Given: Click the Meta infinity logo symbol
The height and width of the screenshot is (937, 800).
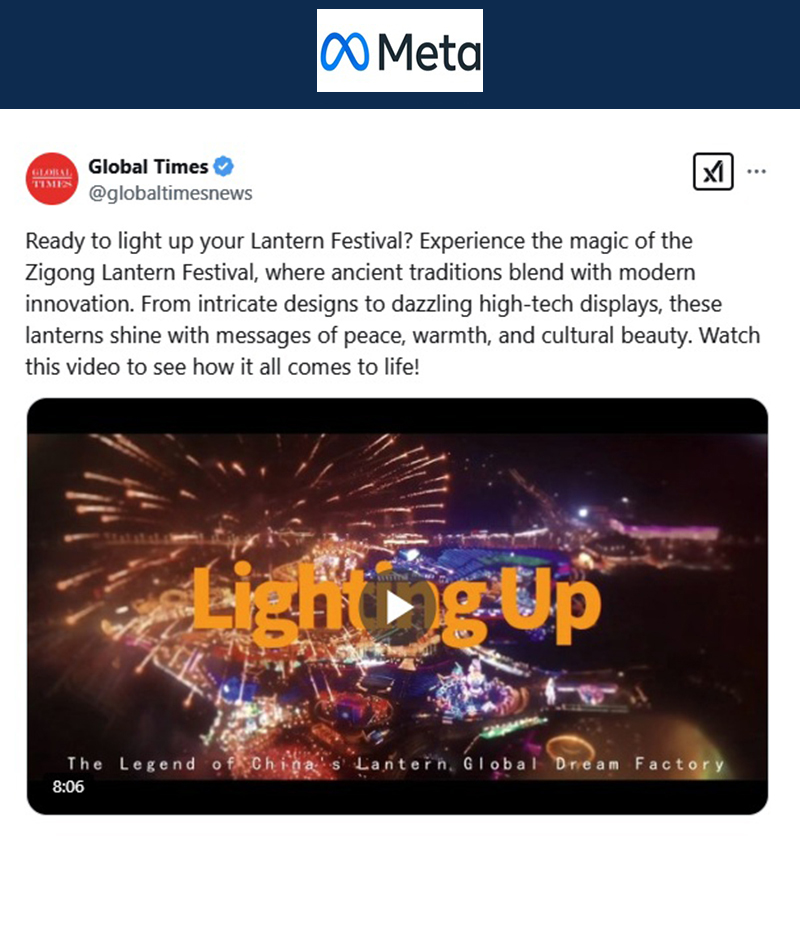Looking at the screenshot, I should 344,51.
